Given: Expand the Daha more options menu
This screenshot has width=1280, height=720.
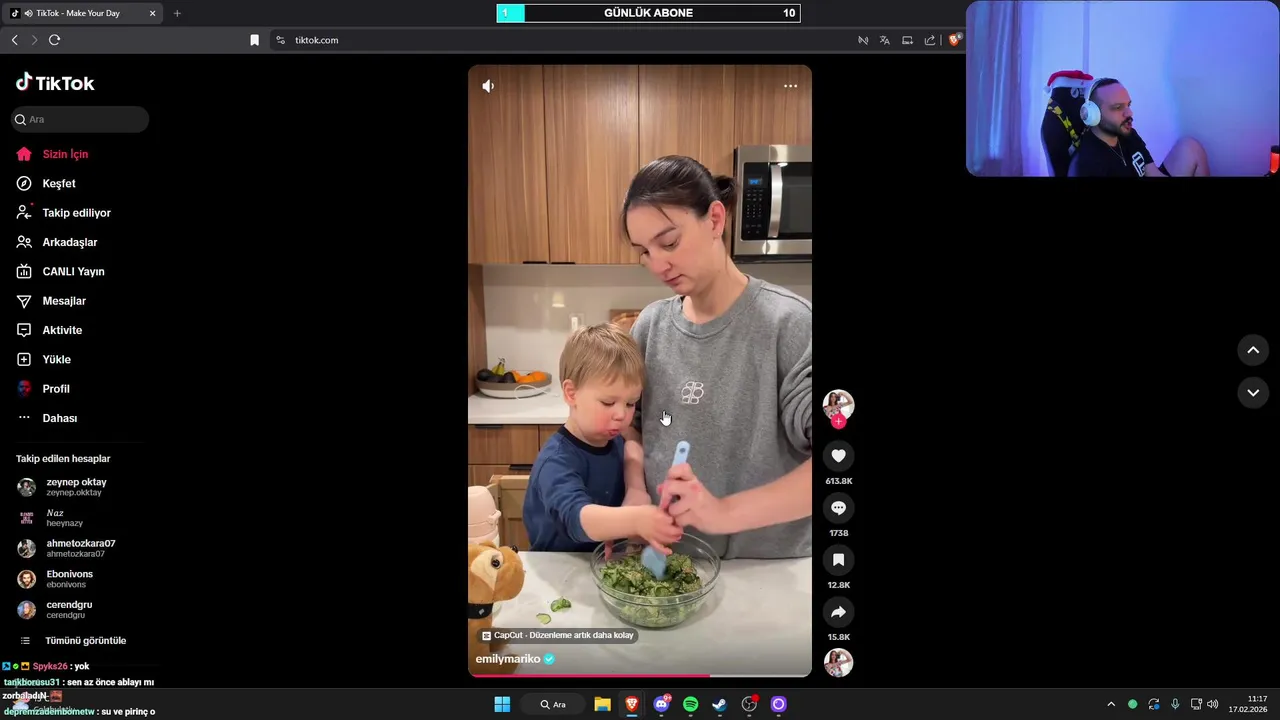Looking at the screenshot, I should click(59, 418).
